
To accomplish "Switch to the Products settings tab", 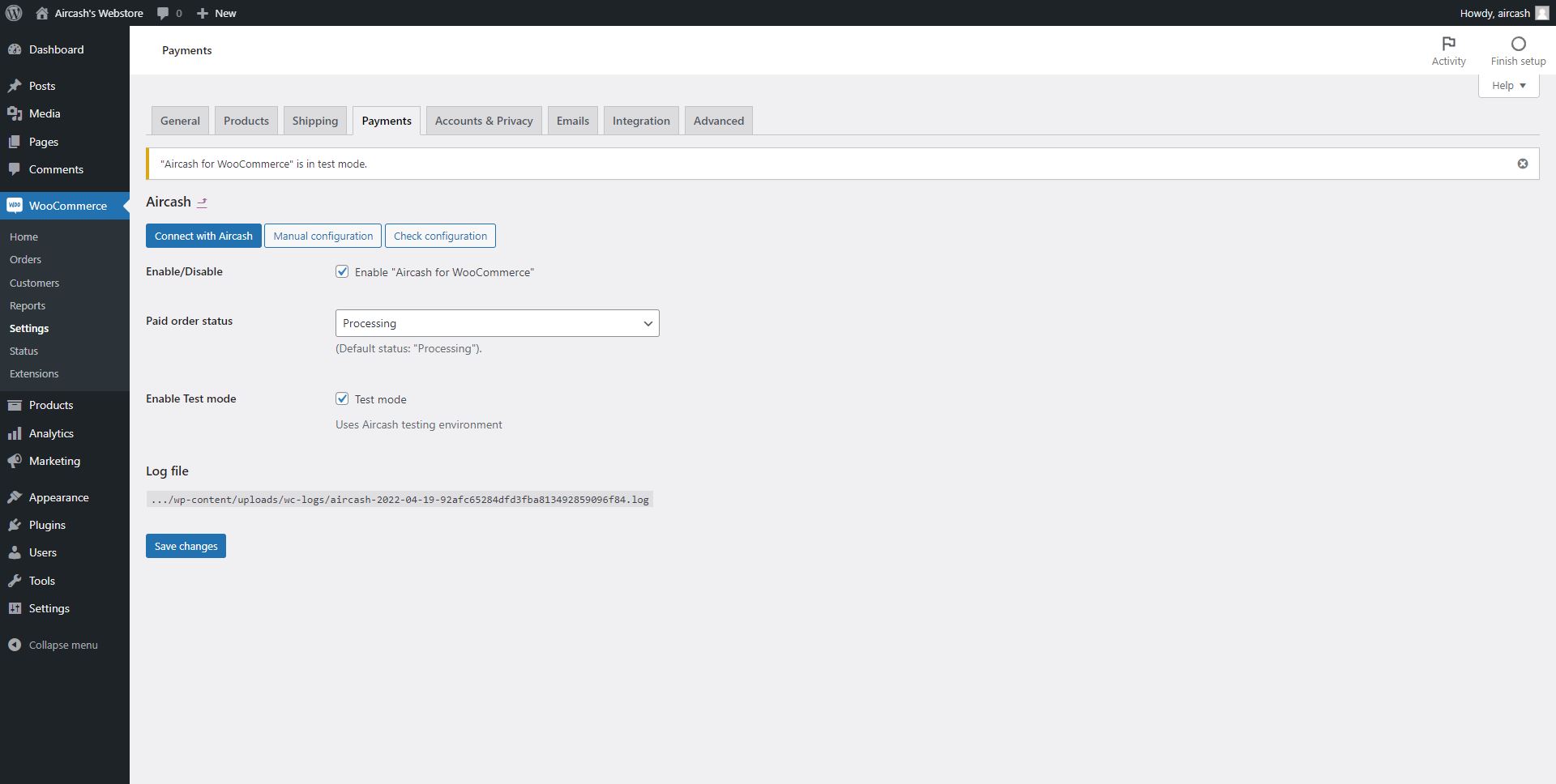I will click(246, 121).
